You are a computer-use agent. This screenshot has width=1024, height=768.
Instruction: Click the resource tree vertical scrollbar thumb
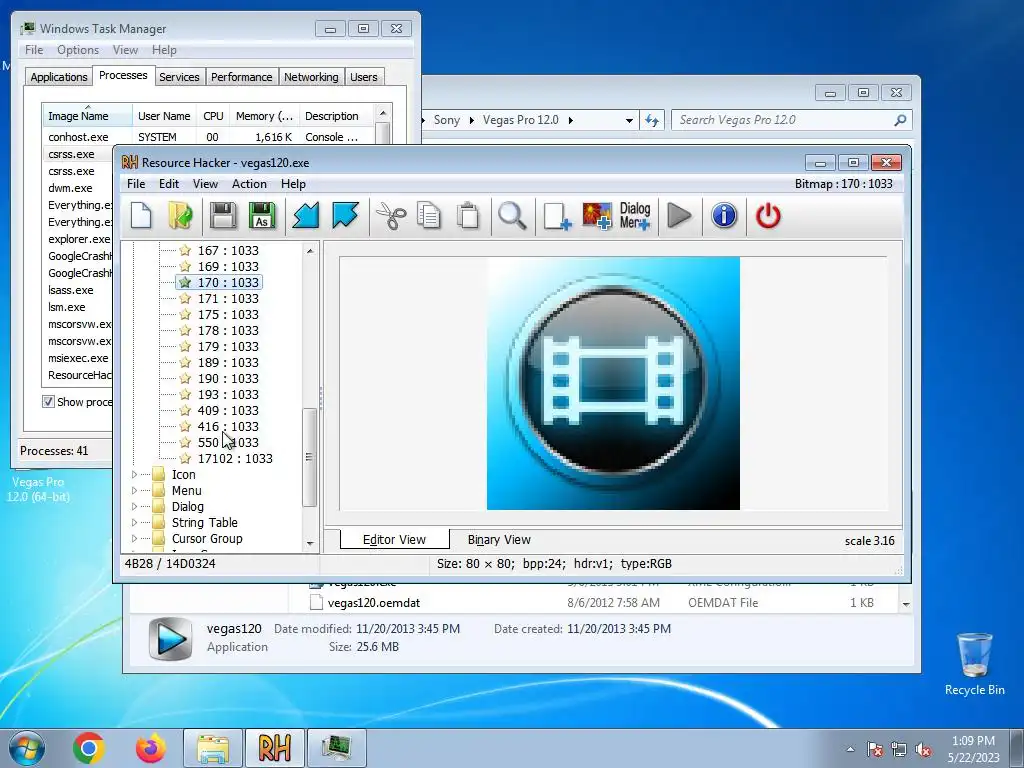[x=310, y=457]
